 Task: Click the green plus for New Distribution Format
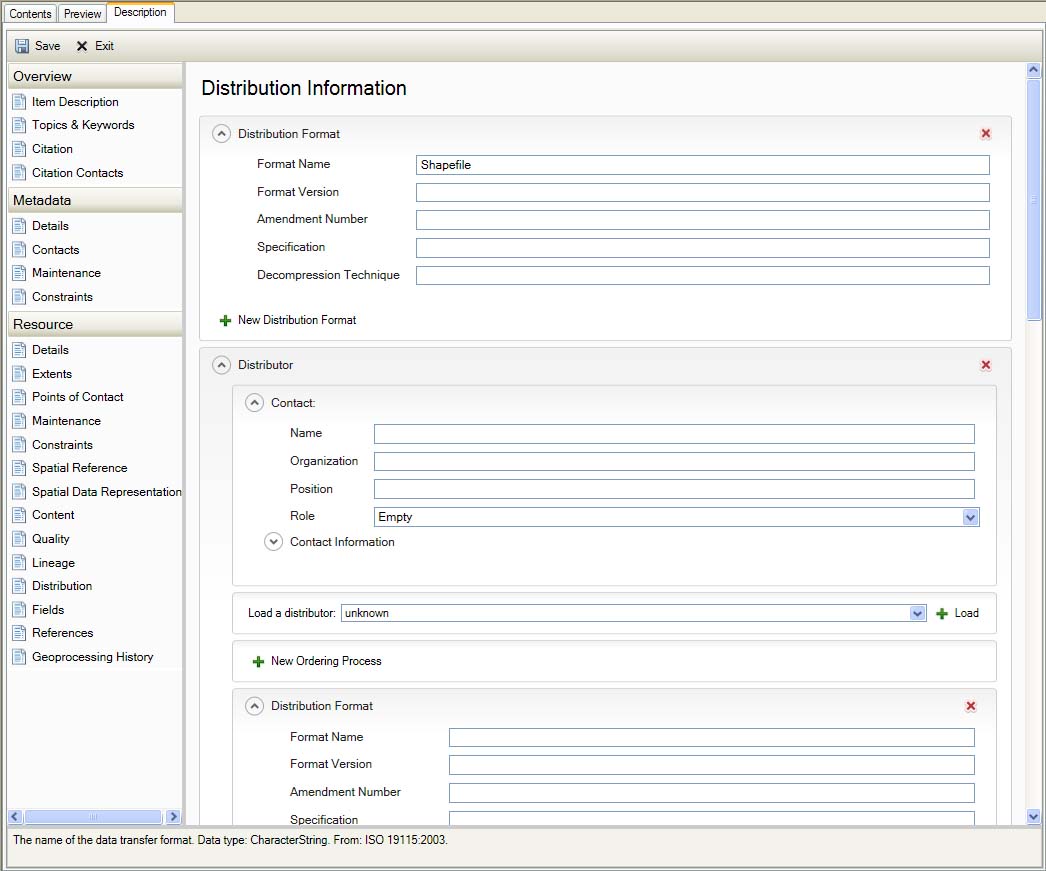point(225,321)
